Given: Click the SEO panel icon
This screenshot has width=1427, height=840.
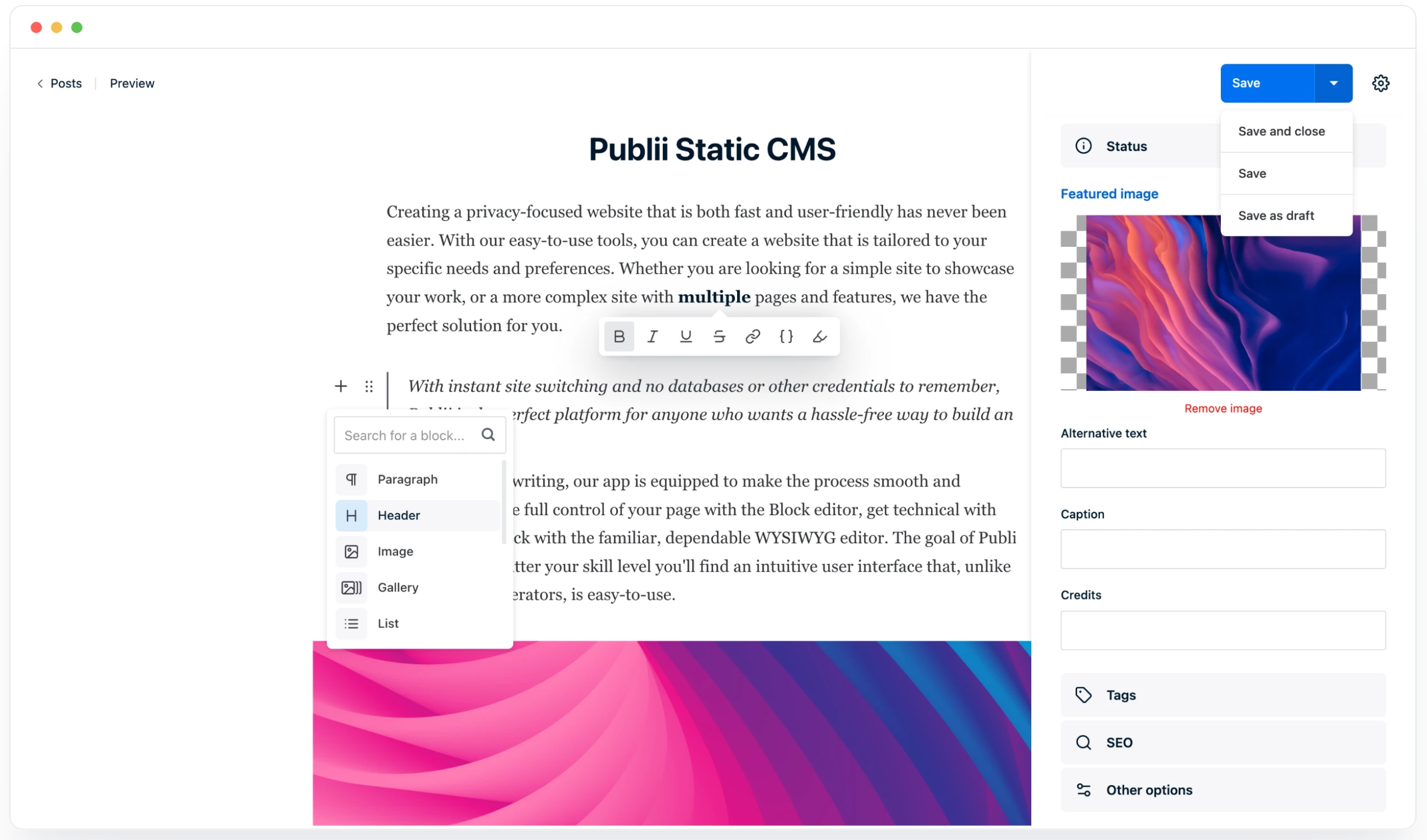Looking at the screenshot, I should pyautogui.click(x=1084, y=742).
